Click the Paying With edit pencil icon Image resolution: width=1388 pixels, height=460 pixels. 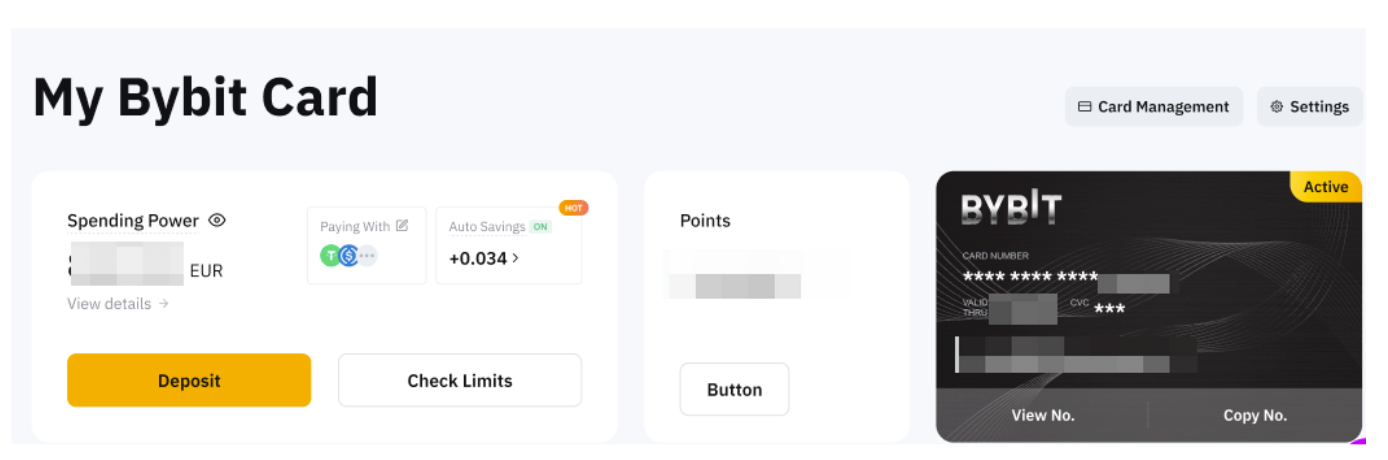(402, 226)
